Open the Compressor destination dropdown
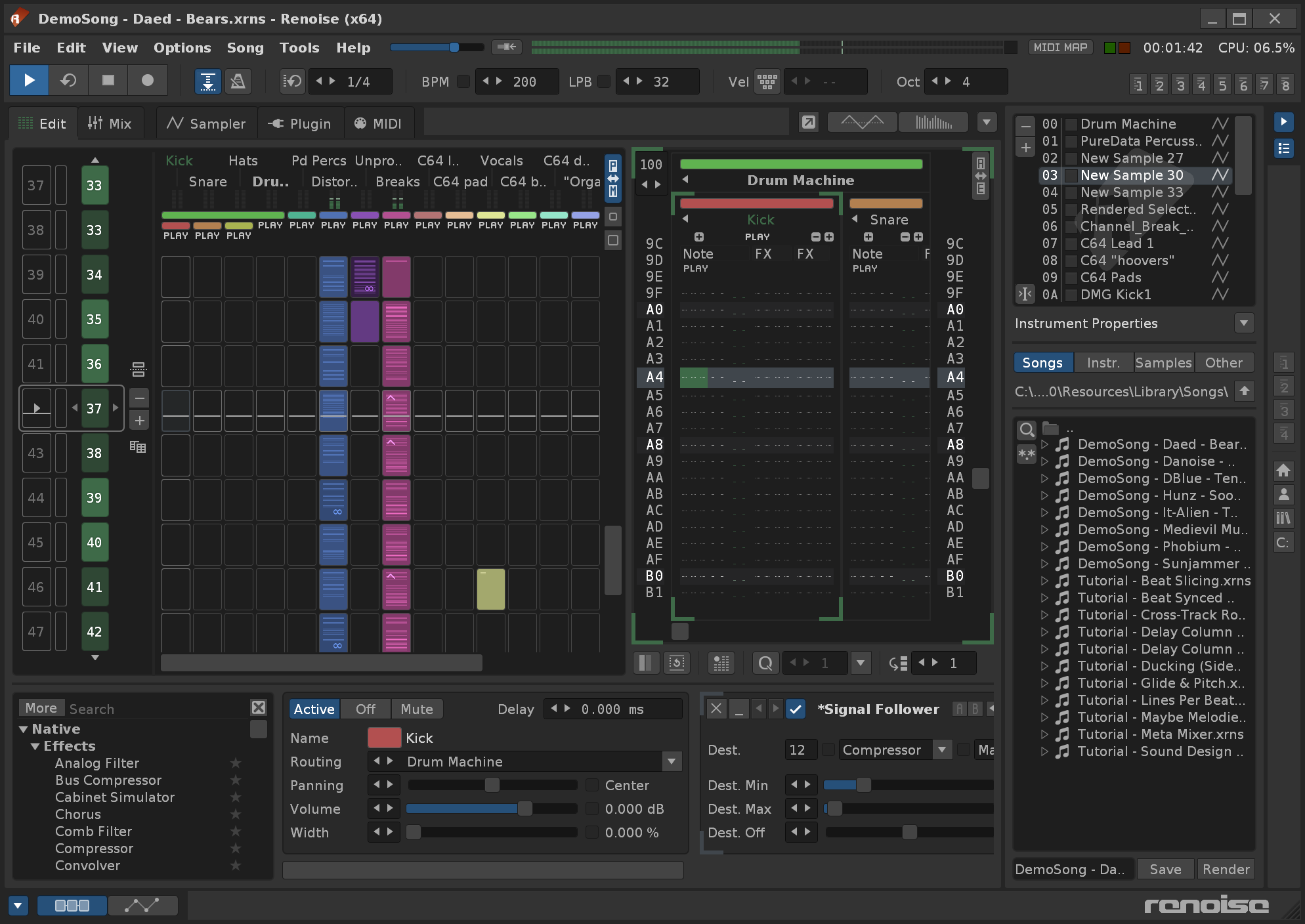This screenshot has height=924, width=1305. click(942, 749)
